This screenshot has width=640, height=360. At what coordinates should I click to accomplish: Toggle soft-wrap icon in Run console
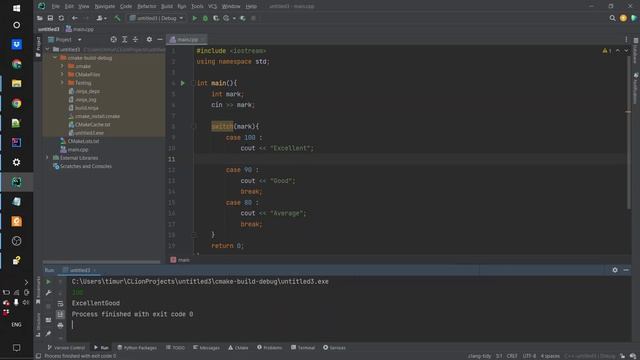pyautogui.click(x=60, y=303)
